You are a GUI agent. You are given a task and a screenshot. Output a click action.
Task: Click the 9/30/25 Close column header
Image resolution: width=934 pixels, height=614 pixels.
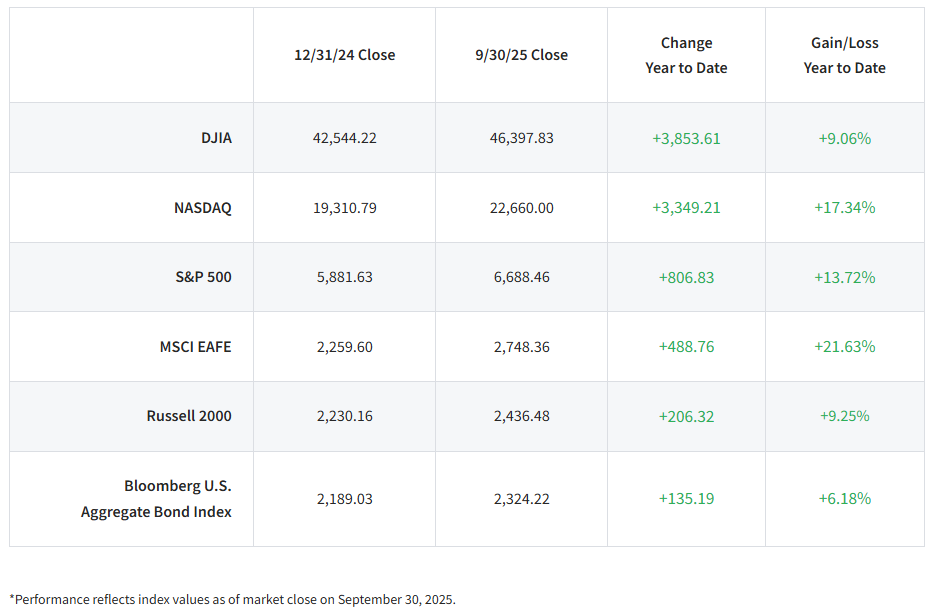(521, 55)
